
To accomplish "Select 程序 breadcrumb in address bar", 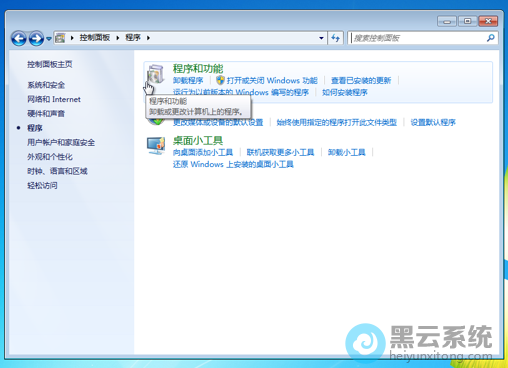I will tap(133, 38).
